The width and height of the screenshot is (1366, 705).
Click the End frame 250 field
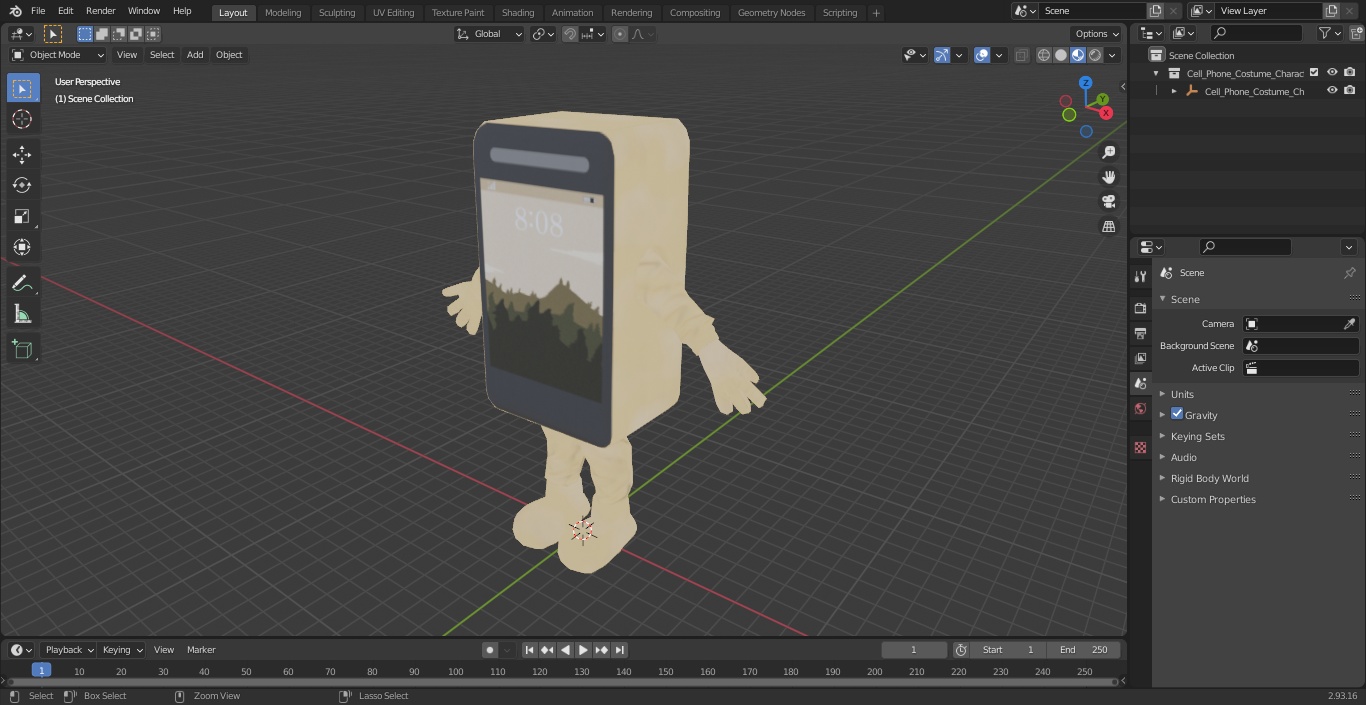(1084, 650)
